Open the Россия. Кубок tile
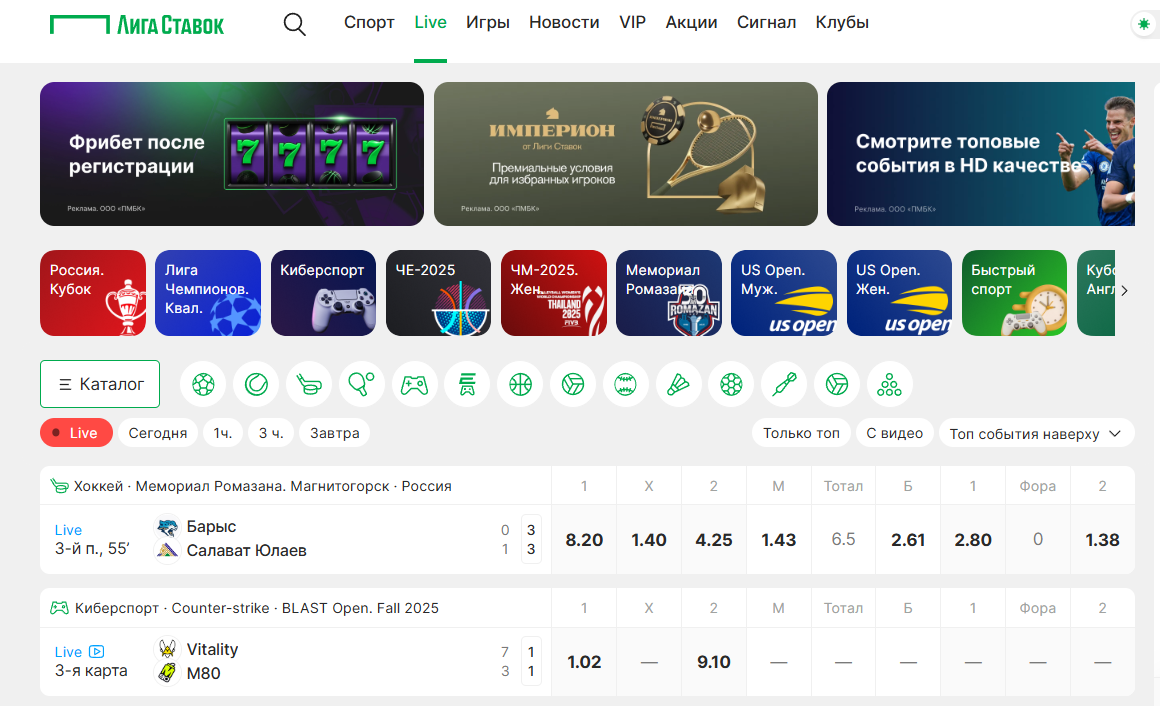The width and height of the screenshot is (1160, 706). click(x=93, y=293)
